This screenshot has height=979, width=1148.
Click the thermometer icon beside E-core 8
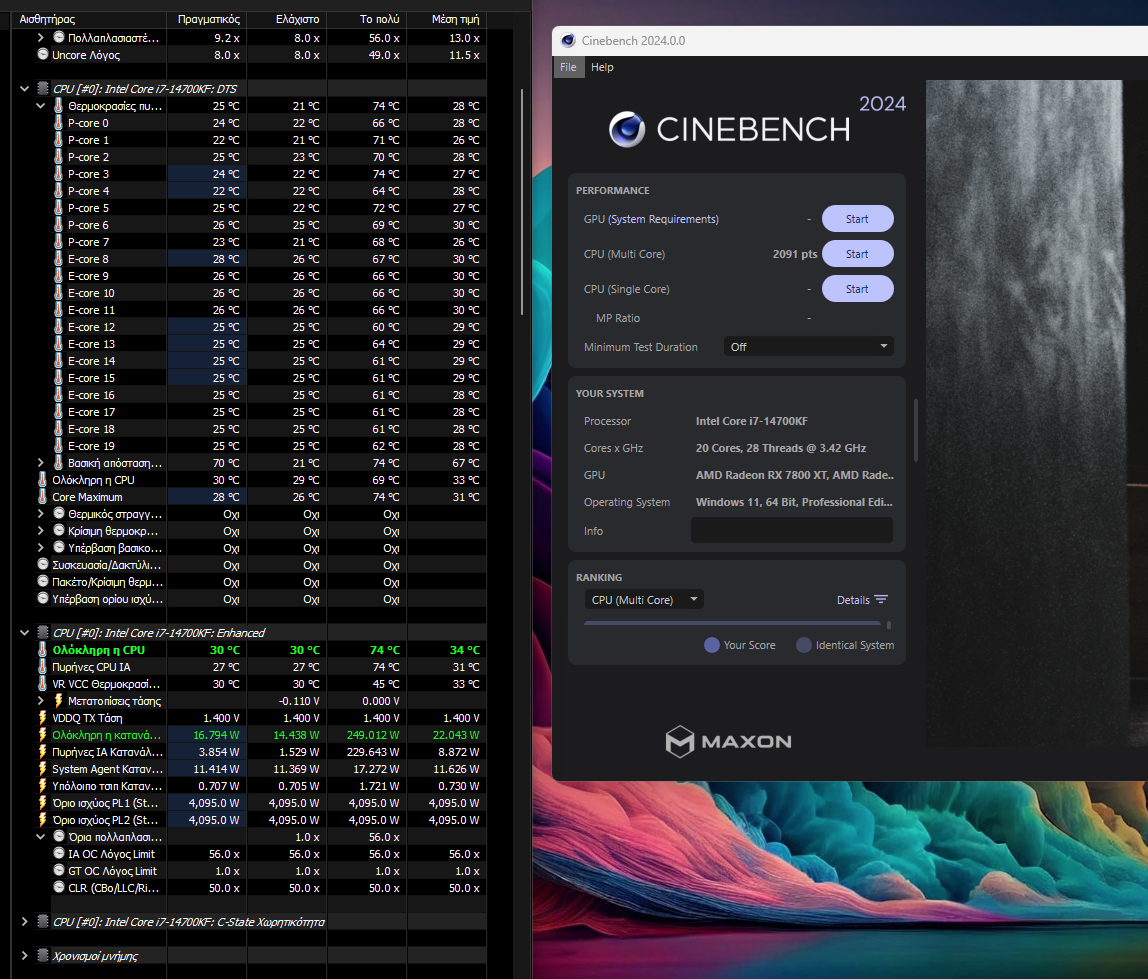click(x=59, y=259)
